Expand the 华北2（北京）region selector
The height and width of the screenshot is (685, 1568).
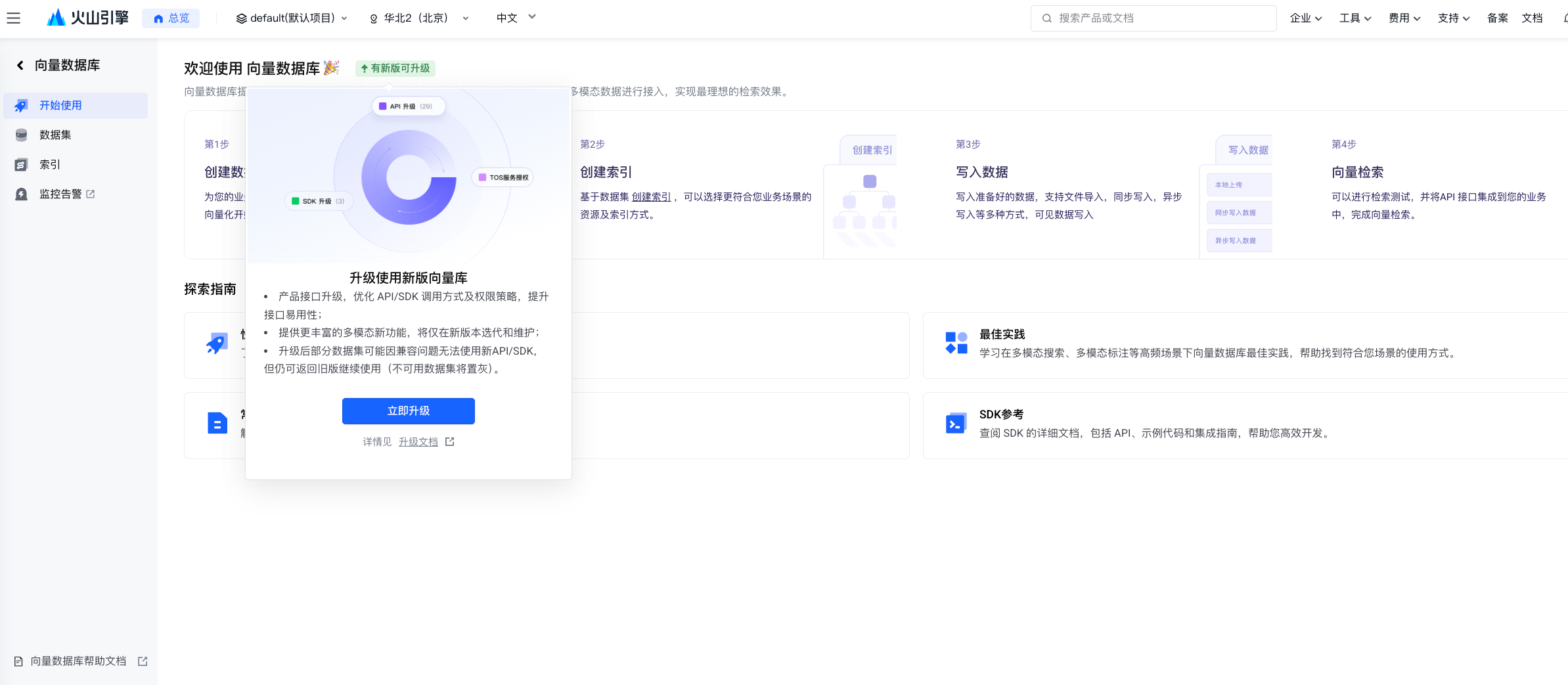coord(420,18)
